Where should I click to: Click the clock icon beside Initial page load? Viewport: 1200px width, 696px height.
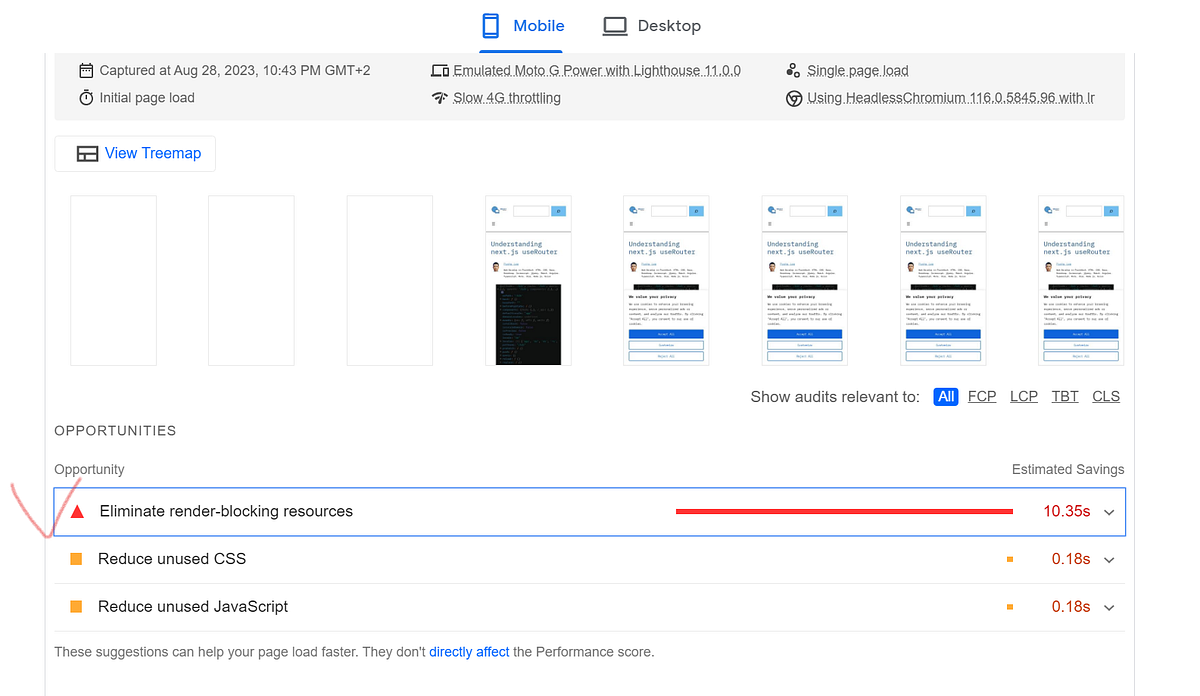[85, 97]
